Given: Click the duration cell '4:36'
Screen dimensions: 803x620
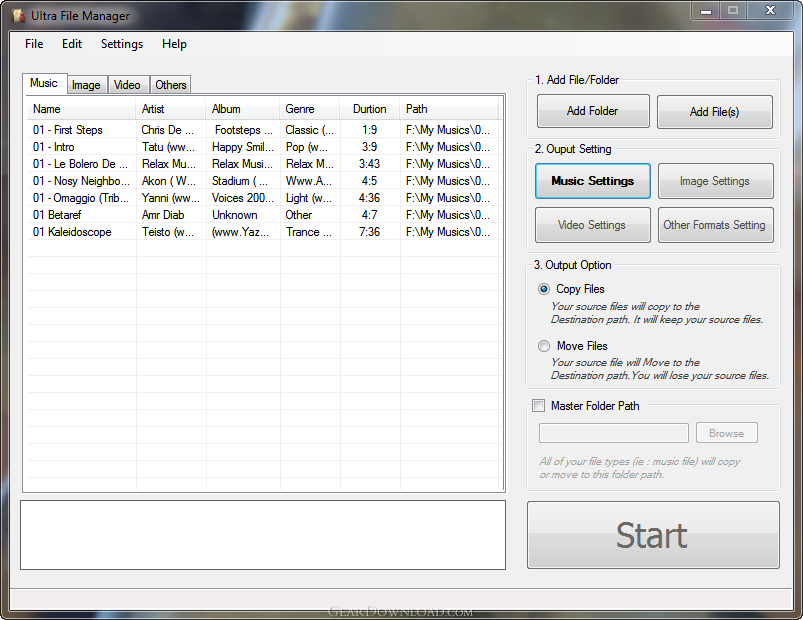Looking at the screenshot, I should click(369, 198).
